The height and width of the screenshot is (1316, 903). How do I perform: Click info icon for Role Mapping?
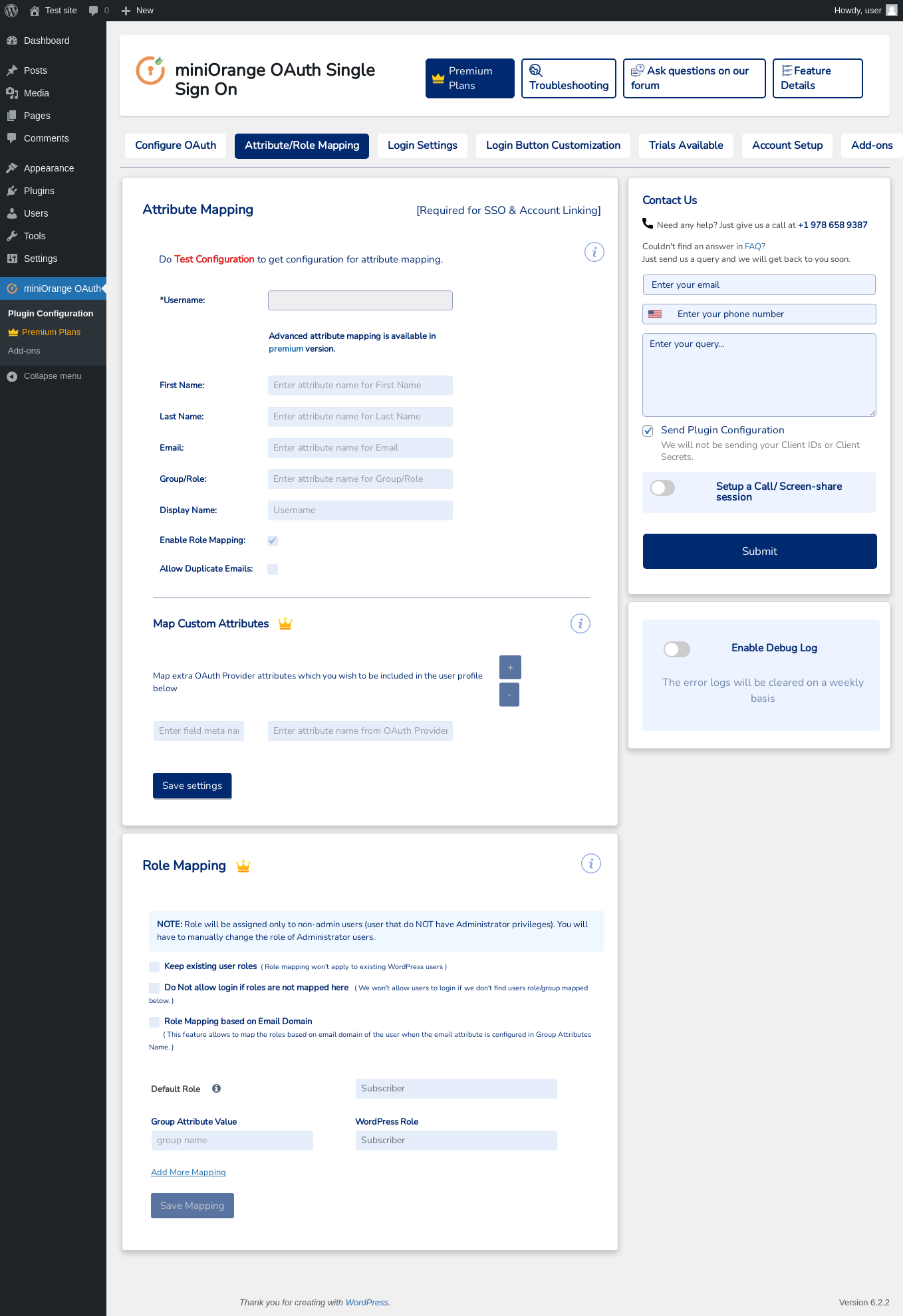tap(591, 863)
